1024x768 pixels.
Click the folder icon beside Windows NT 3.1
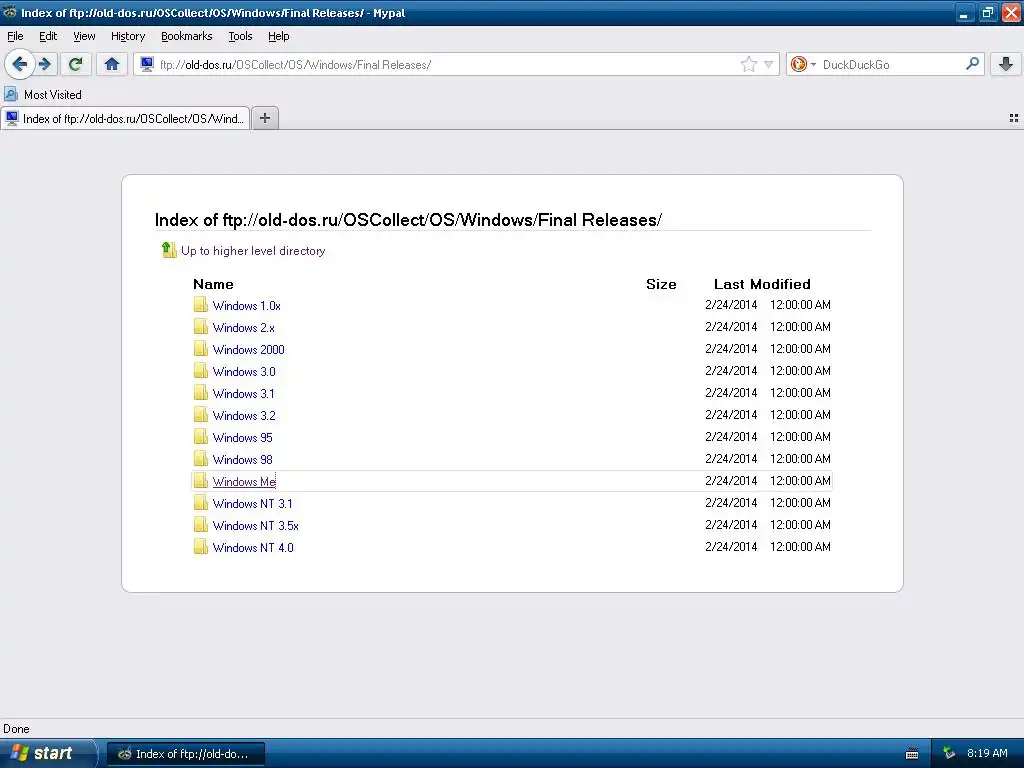pyautogui.click(x=200, y=503)
